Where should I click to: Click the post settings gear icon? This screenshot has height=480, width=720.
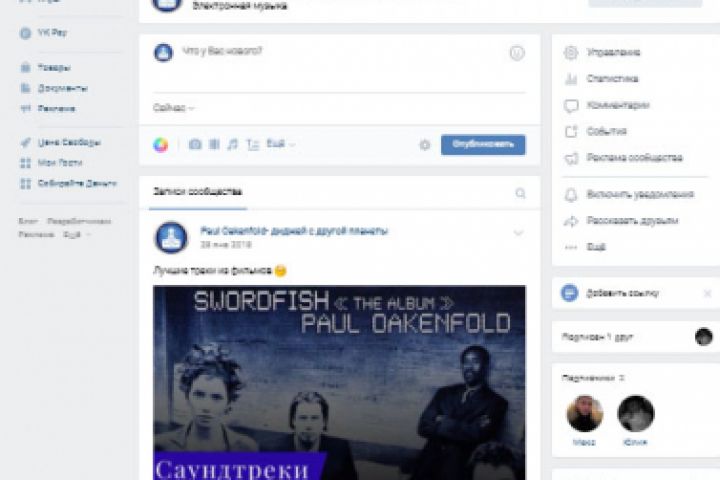425,145
